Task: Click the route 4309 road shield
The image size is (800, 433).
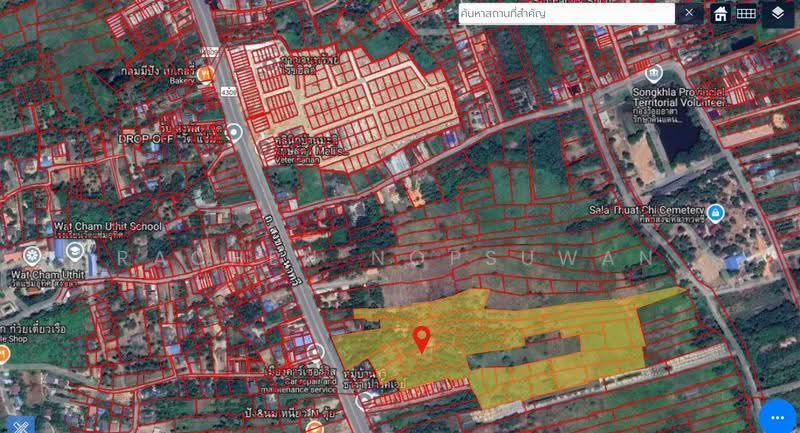Action: [x=228, y=92]
